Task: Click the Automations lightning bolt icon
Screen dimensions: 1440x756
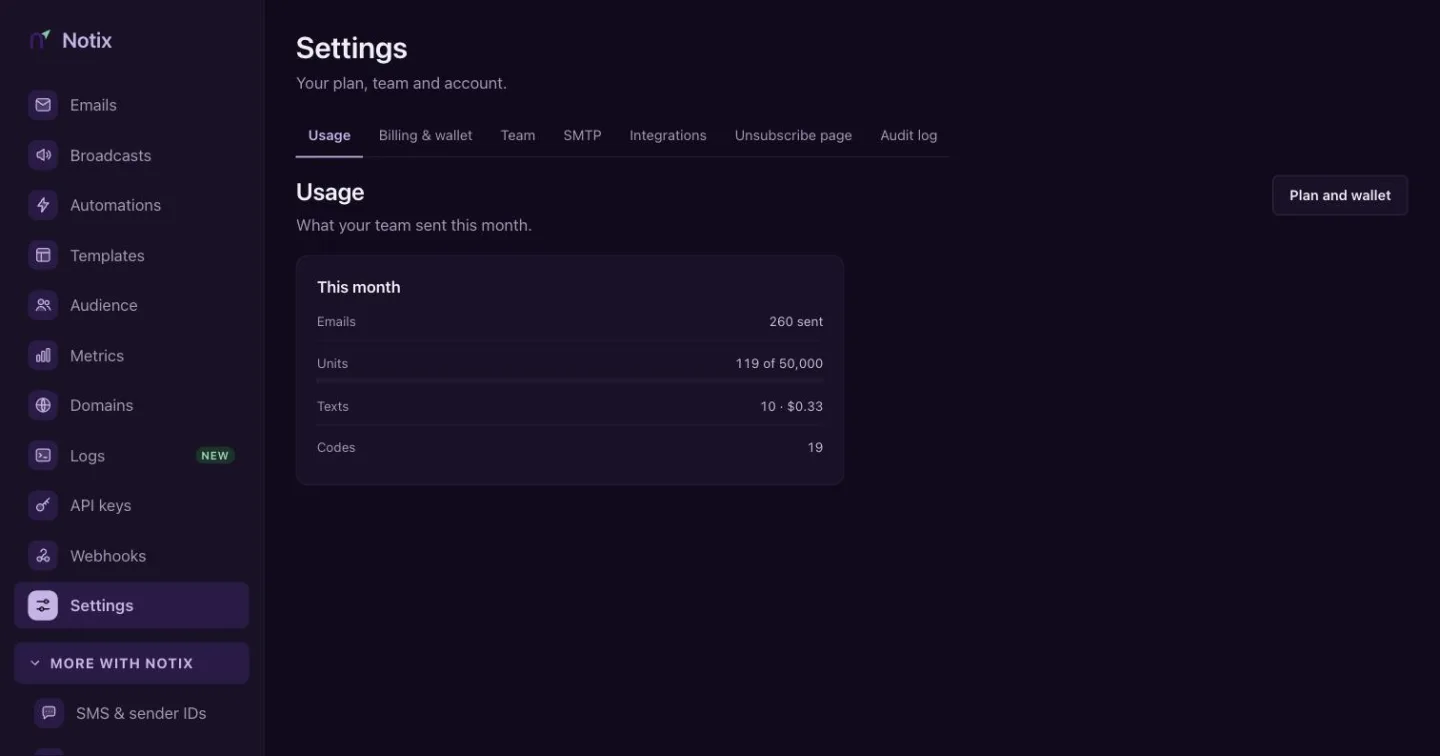Action: 43,205
